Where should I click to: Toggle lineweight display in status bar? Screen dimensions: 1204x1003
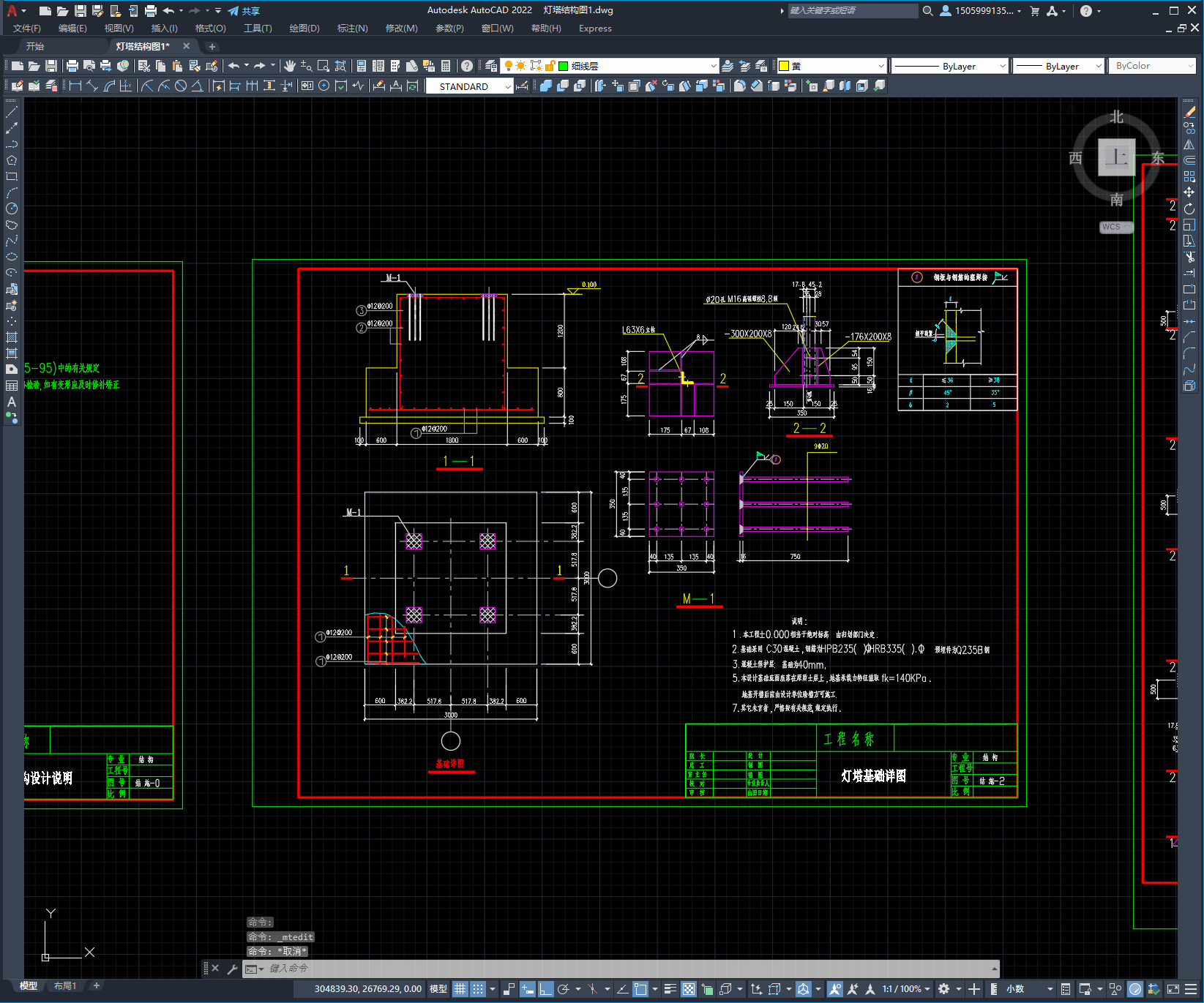670,989
